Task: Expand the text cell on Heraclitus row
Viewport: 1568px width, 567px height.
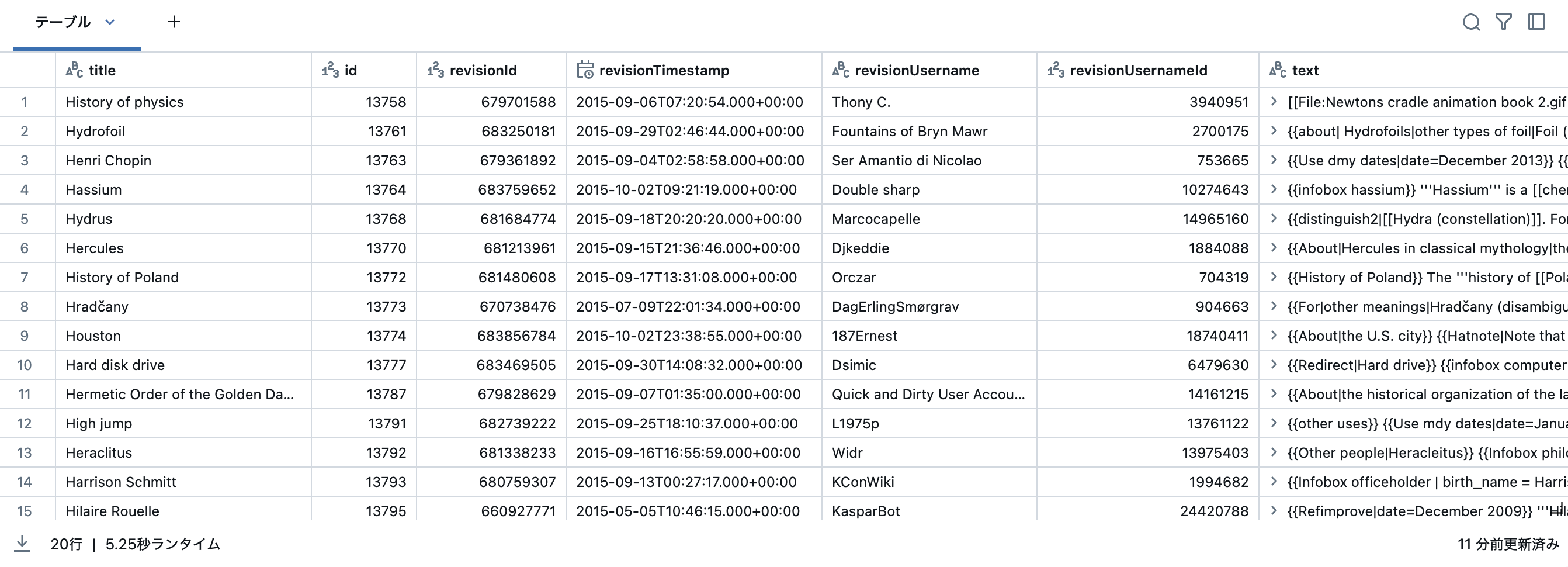Action: pyautogui.click(x=1274, y=452)
